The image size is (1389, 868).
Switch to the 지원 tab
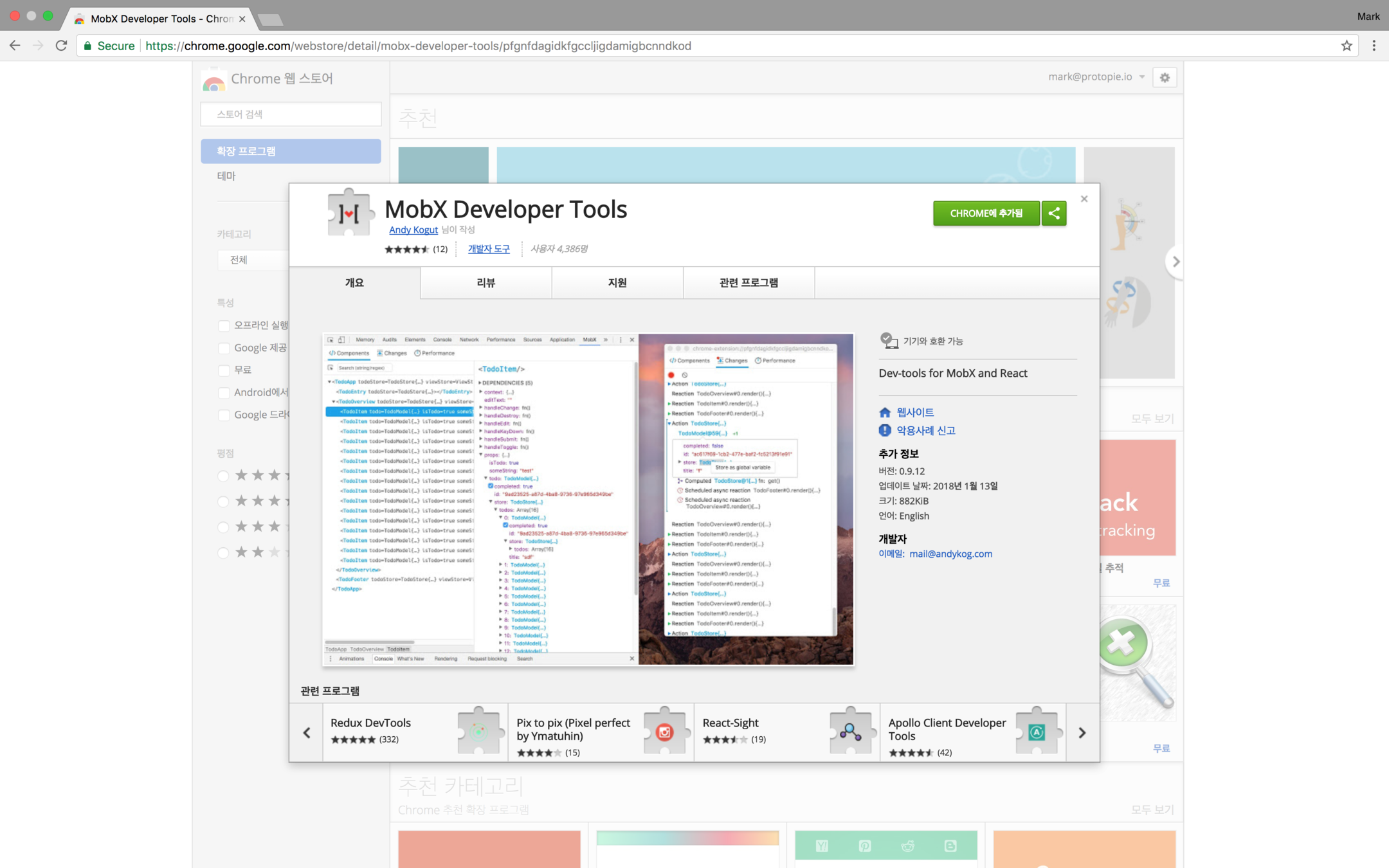(x=617, y=283)
